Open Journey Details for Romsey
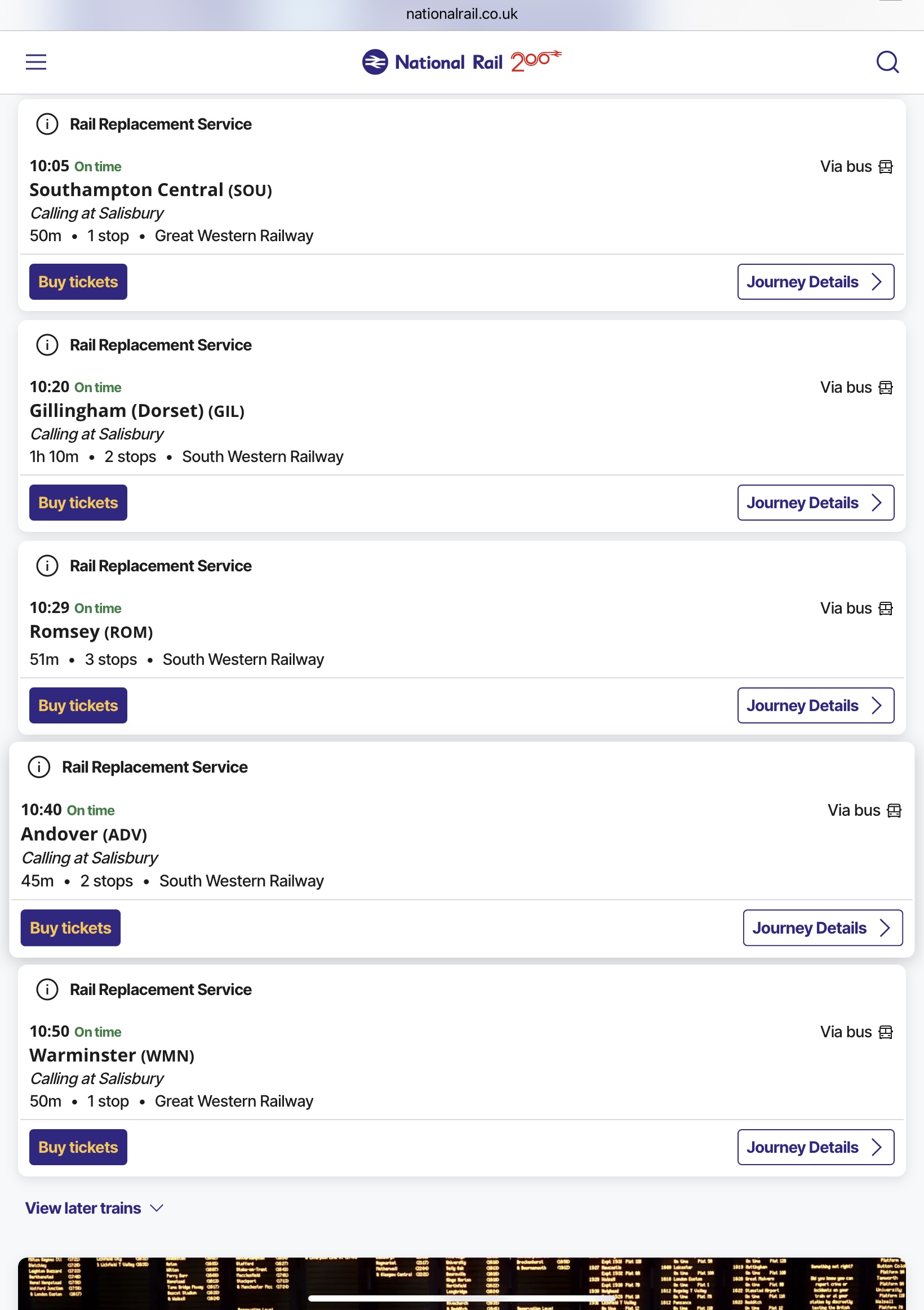 coord(816,705)
